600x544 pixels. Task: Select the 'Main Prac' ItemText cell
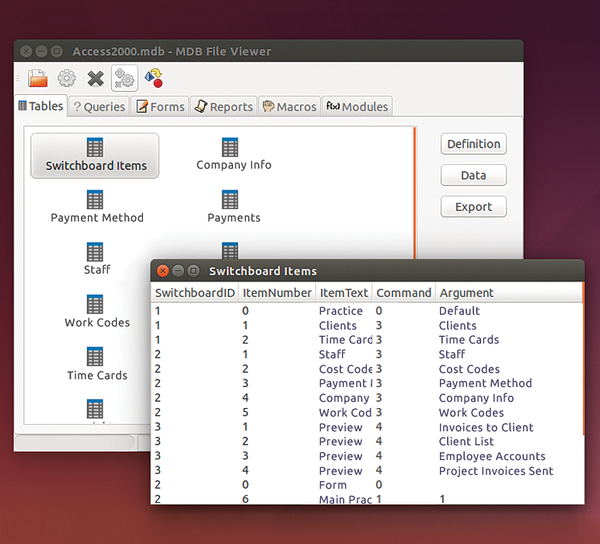345,499
